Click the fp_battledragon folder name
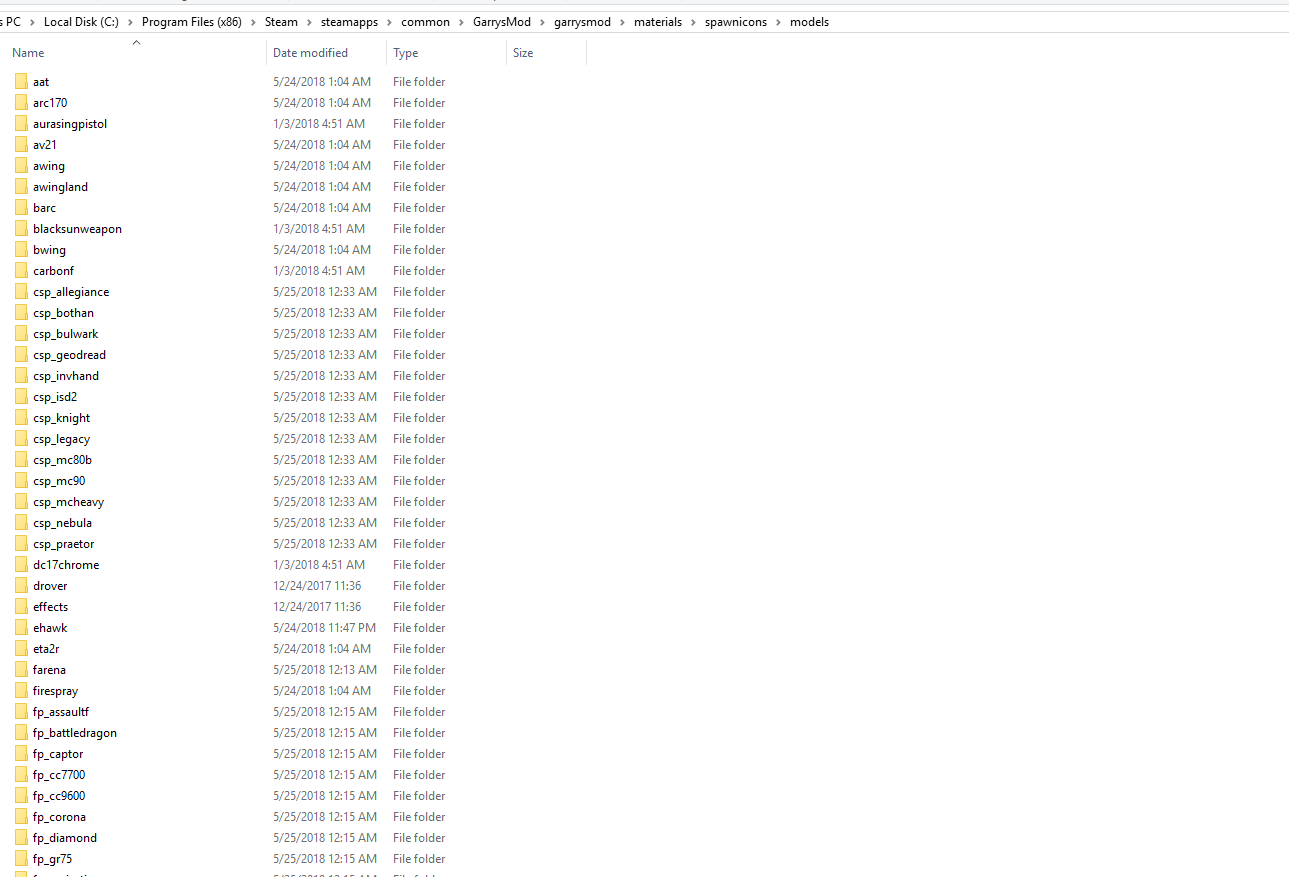 75,733
